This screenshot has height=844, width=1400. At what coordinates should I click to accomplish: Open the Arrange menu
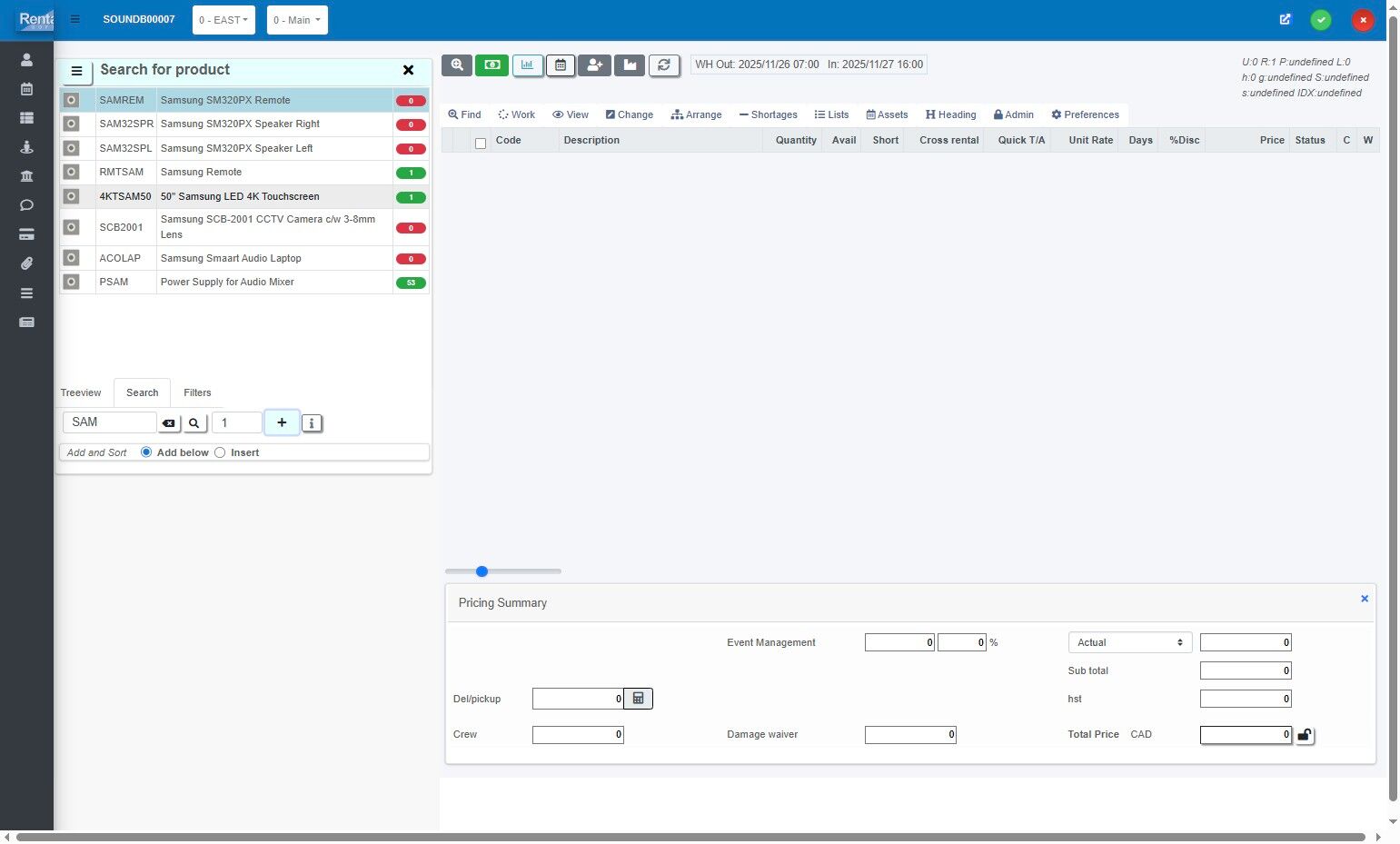[x=697, y=114]
